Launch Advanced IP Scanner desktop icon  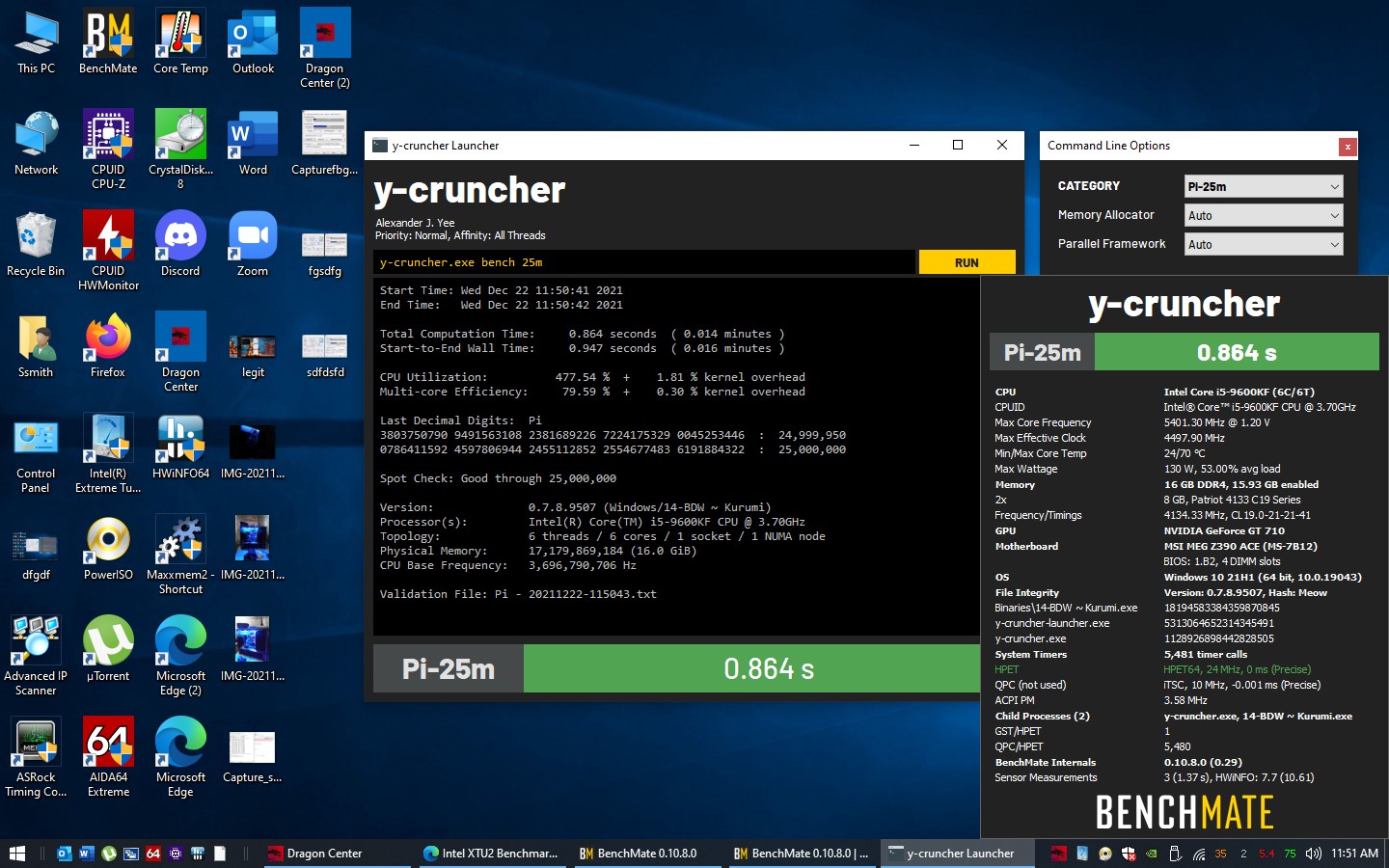pos(36,656)
